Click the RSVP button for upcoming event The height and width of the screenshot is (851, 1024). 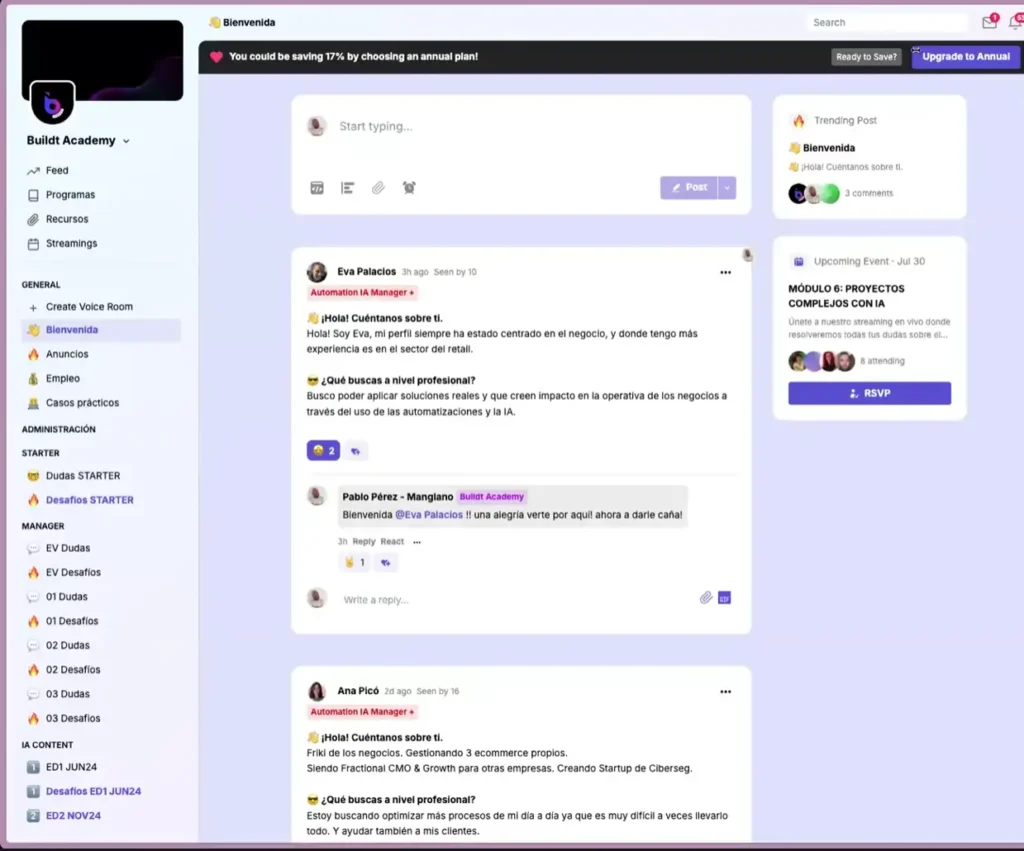pyautogui.click(x=869, y=393)
